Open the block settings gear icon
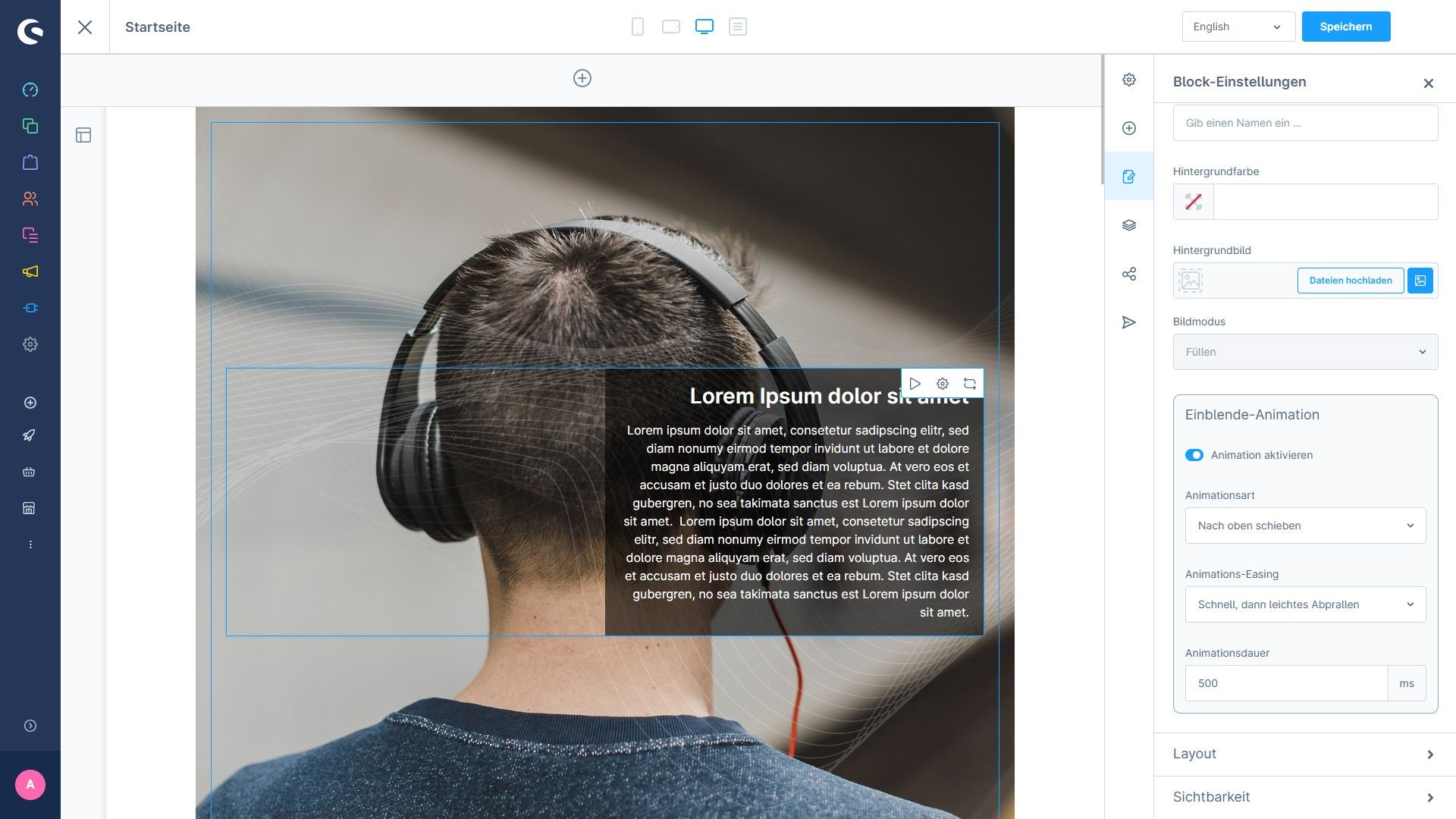The width and height of the screenshot is (1456, 819). (x=942, y=383)
